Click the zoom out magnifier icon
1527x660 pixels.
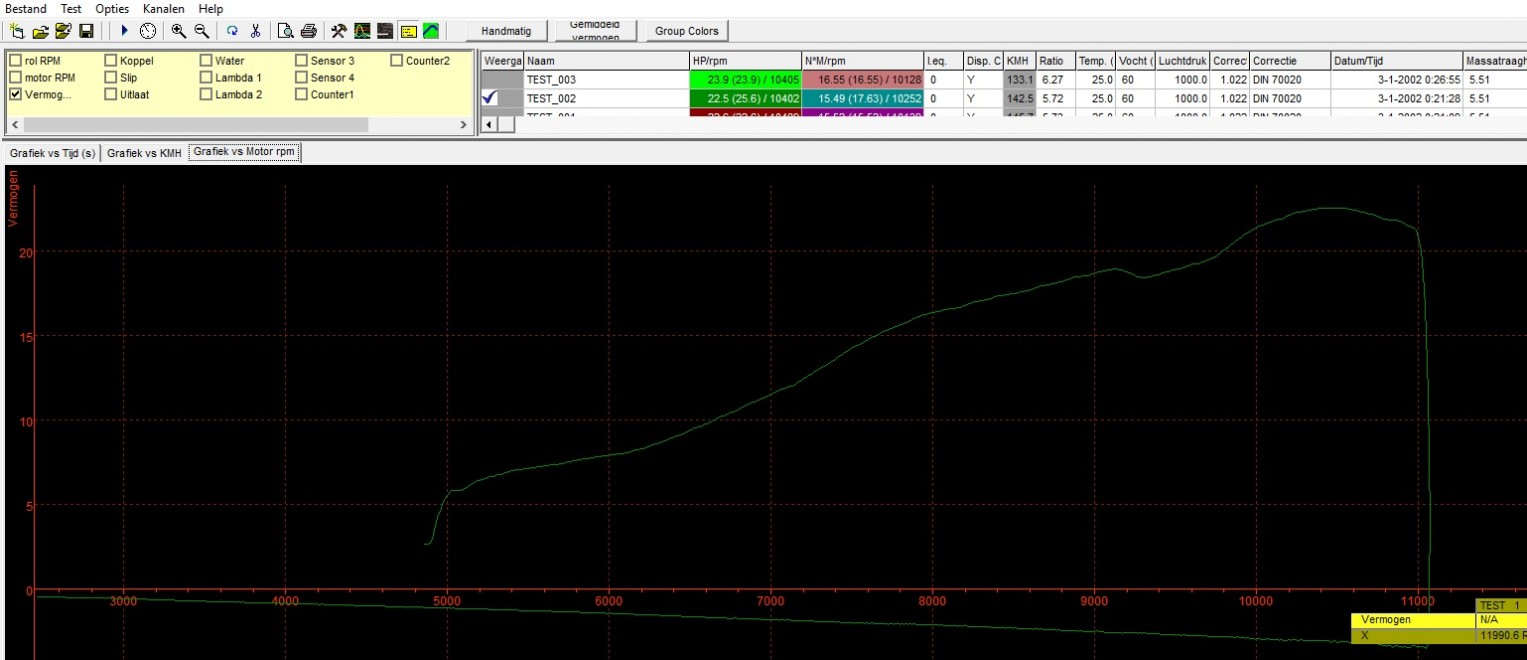202,31
